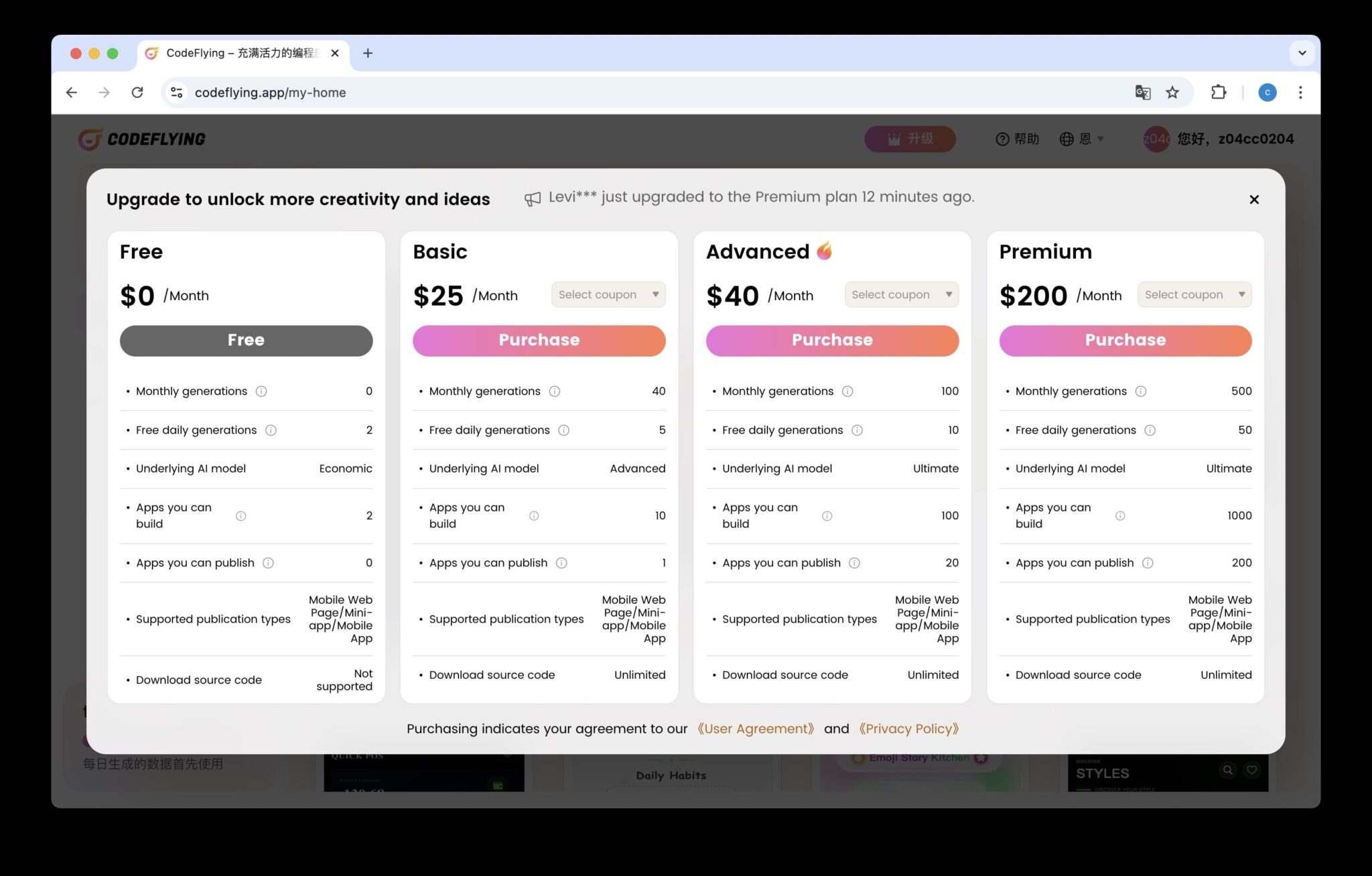Screen dimensions: 1372x876
Task: Open the User Agreement link
Action: pyautogui.click(x=756, y=729)
